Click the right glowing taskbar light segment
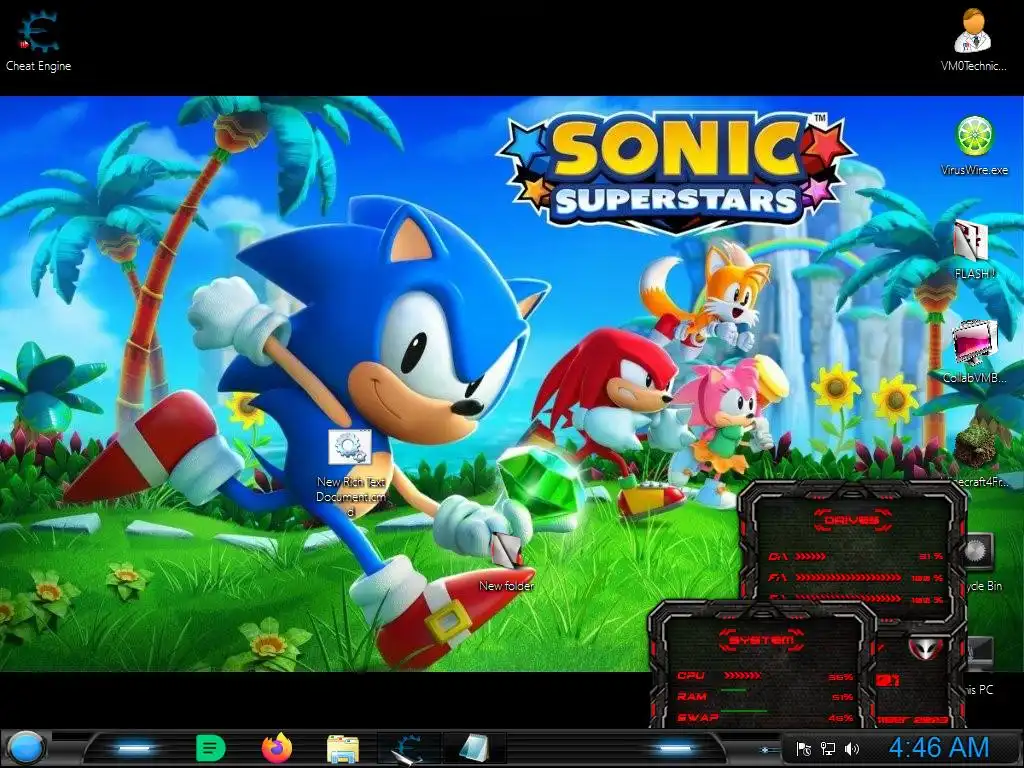Image resolution: width=1024 pixels, height=768 pixels. pyautogui.click(x=675, y=748)
